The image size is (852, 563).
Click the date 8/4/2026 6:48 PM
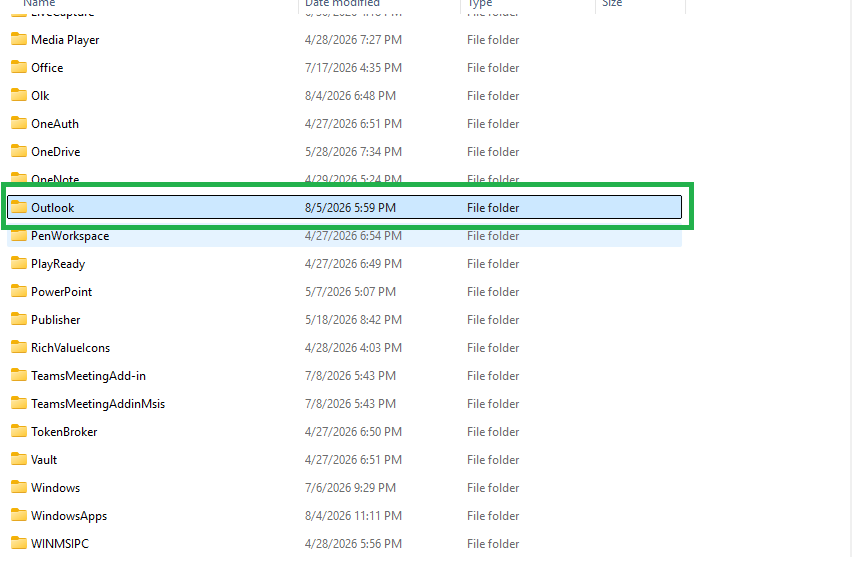pos(350,96)
